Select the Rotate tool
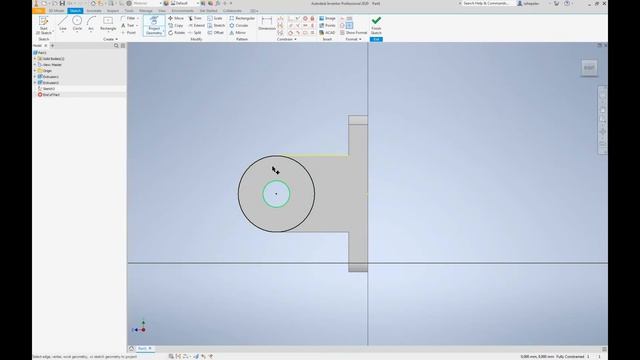640x360 pixels. pyautogui.click(x=176, y=32)
